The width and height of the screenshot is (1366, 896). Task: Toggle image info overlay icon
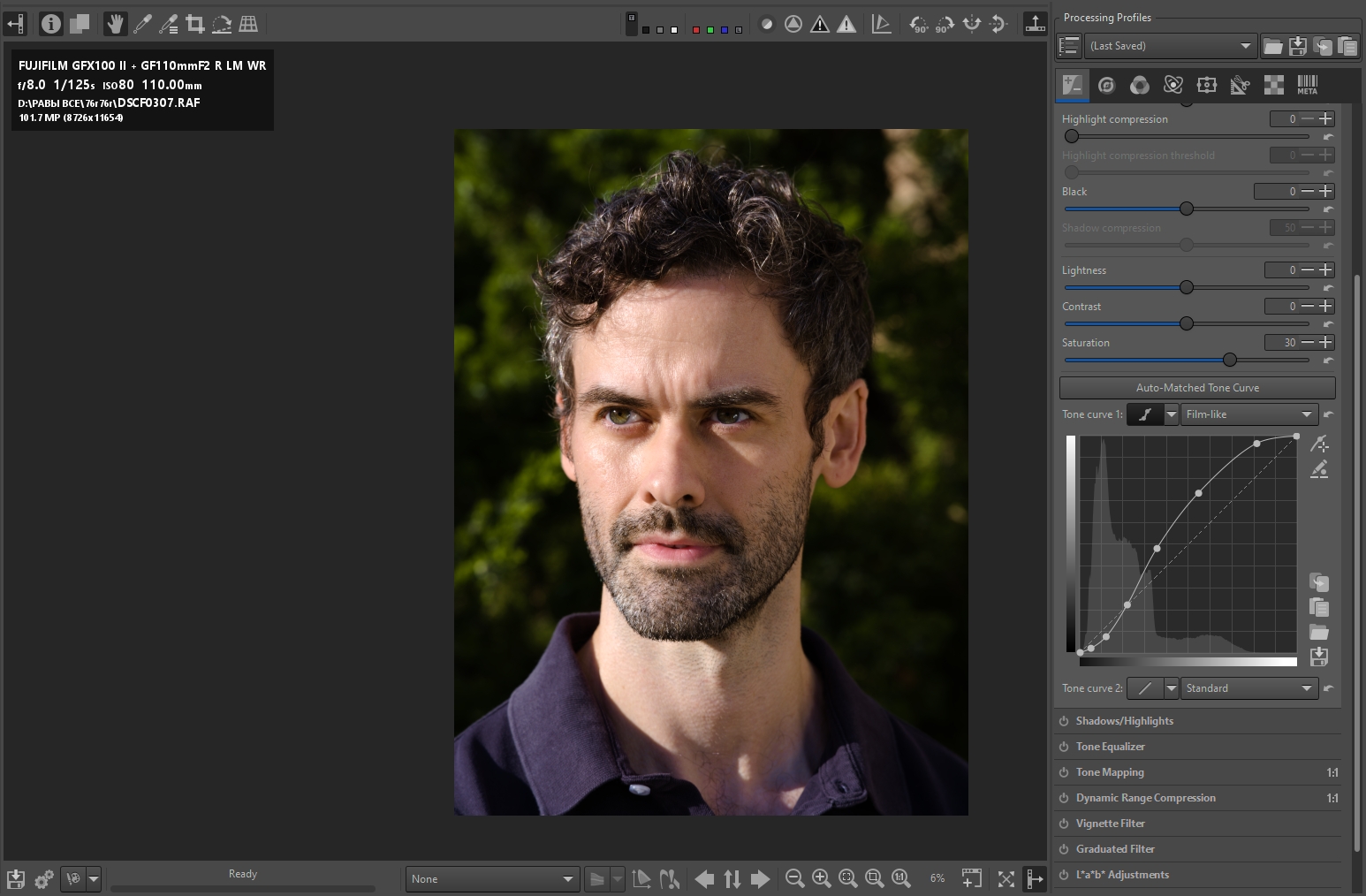pyautogui.click(x=51, y=24)
